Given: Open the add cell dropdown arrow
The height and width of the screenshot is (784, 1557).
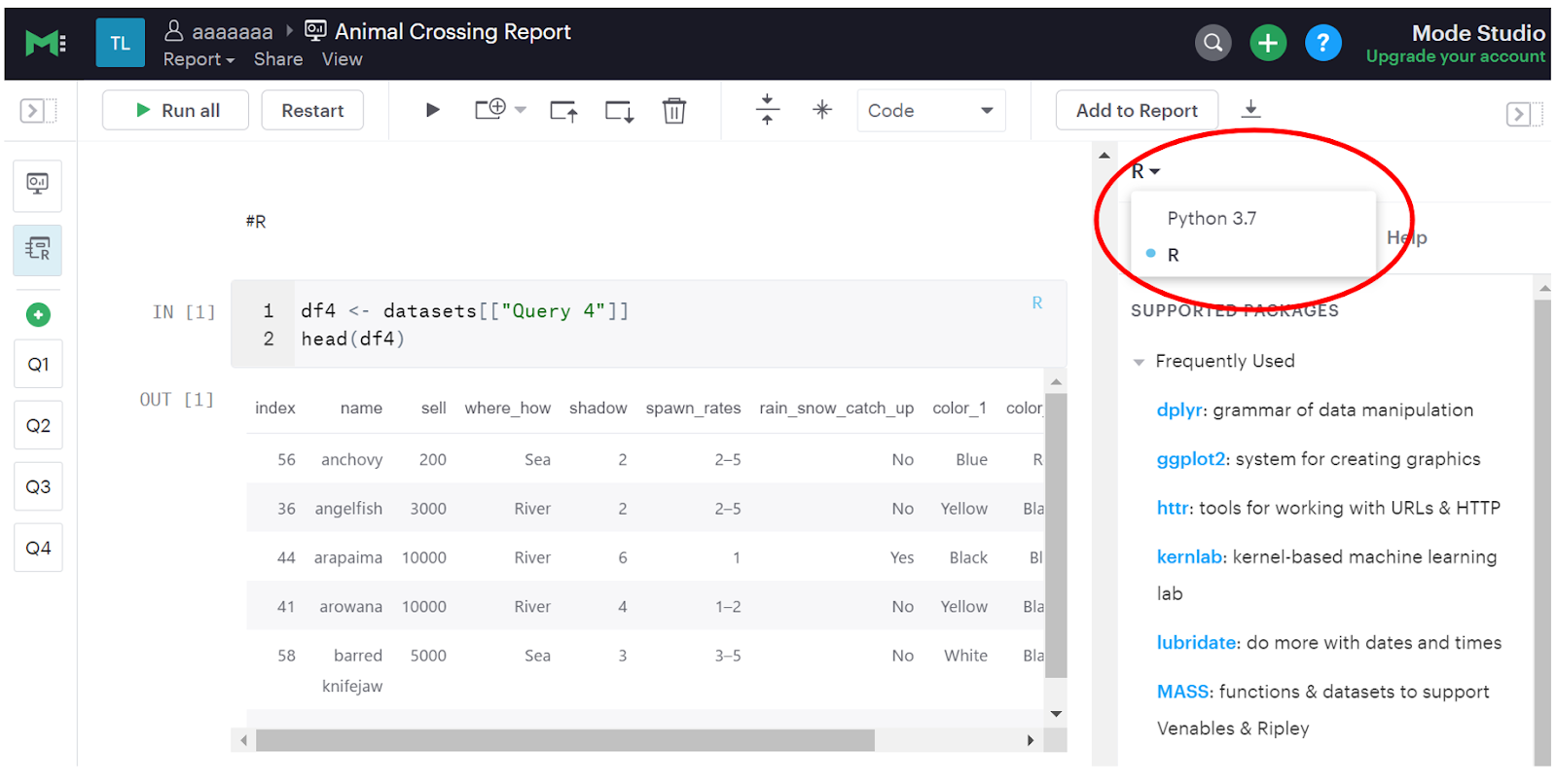Looking at the screenshot, I should [x=521, y=110].
